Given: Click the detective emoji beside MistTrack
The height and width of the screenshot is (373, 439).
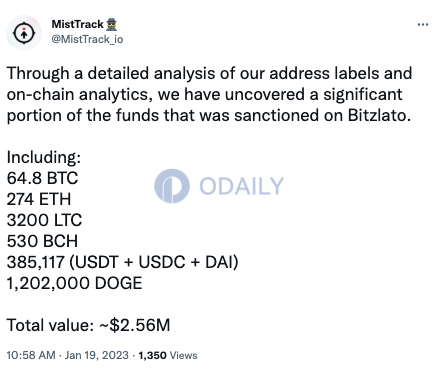Looking at the screenshot, I should click(x=111, y=24).
